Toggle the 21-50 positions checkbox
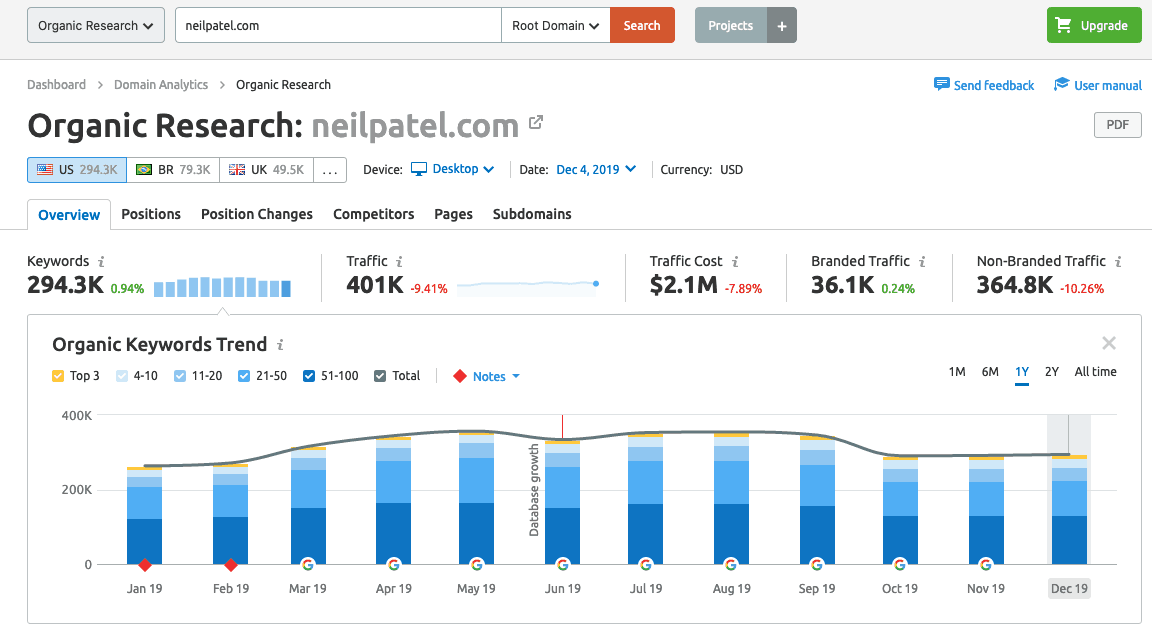This screenshot has height=628, width=1152. (x=244, y=376)
